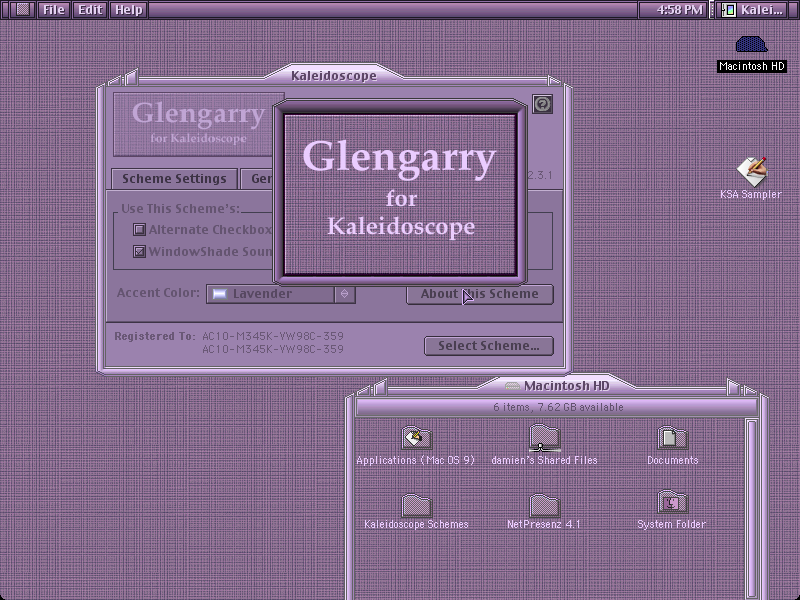Click the windowshade box on Macintosh HD window

[750, 391]
